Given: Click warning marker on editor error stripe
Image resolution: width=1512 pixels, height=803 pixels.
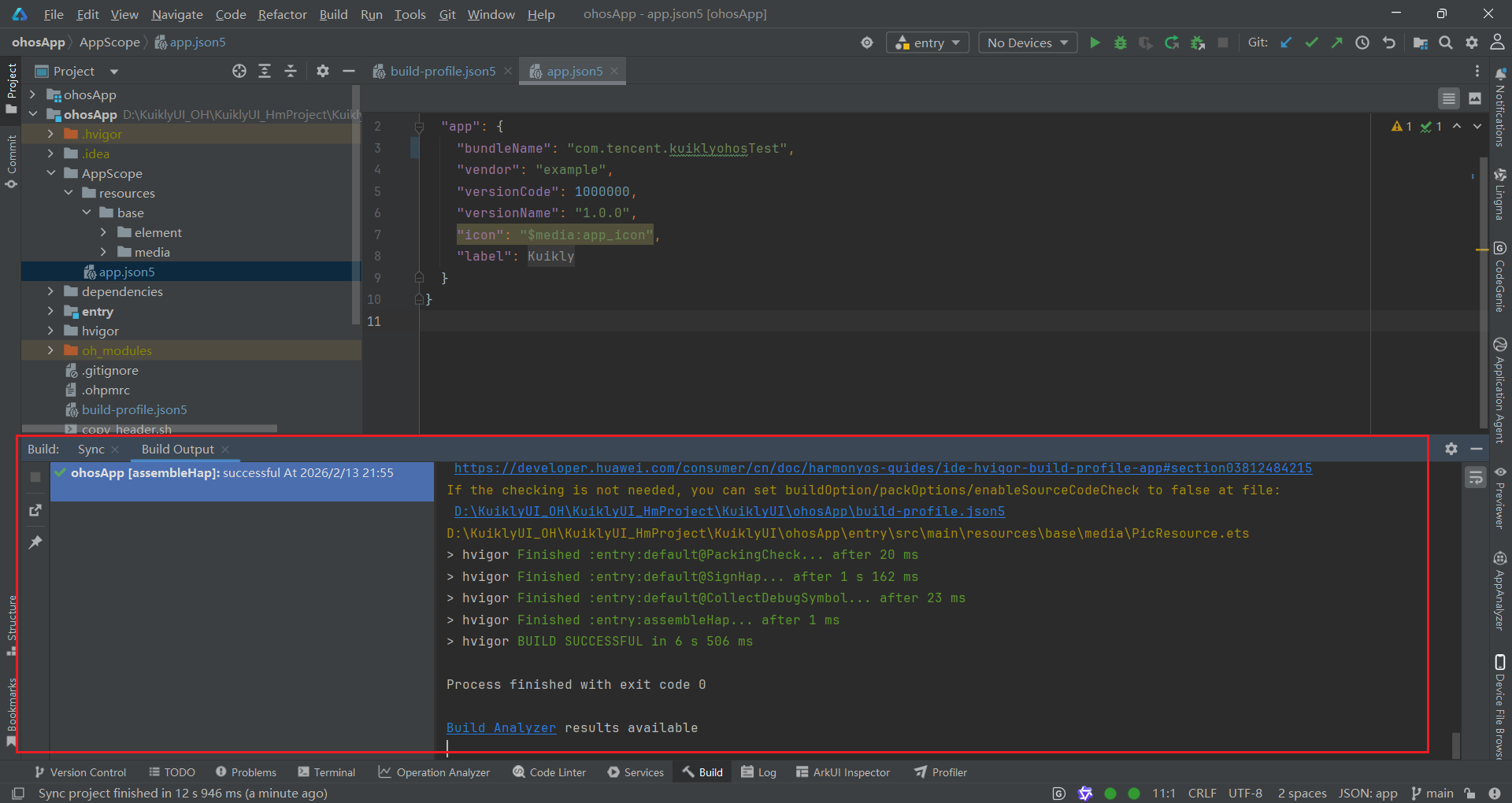Looking at the screenshot, I should (x=1480, y=250).
